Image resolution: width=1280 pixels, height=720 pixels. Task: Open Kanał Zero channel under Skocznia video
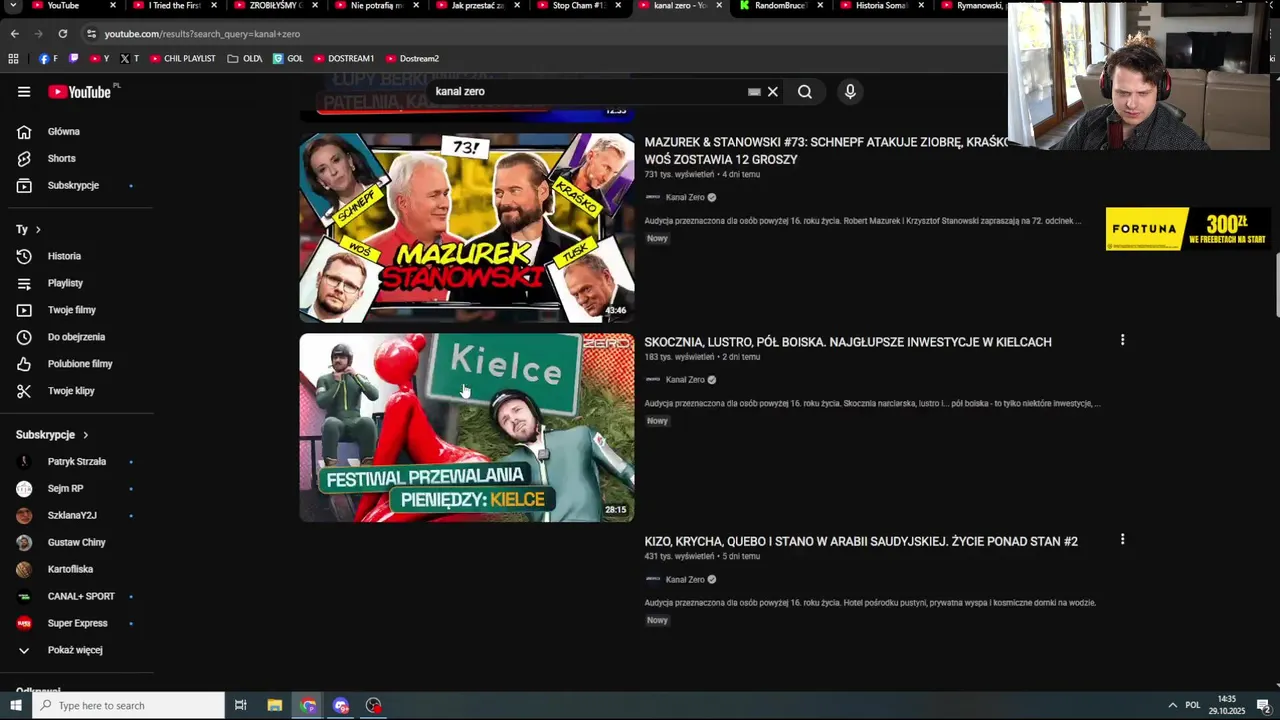click(685, 380)
